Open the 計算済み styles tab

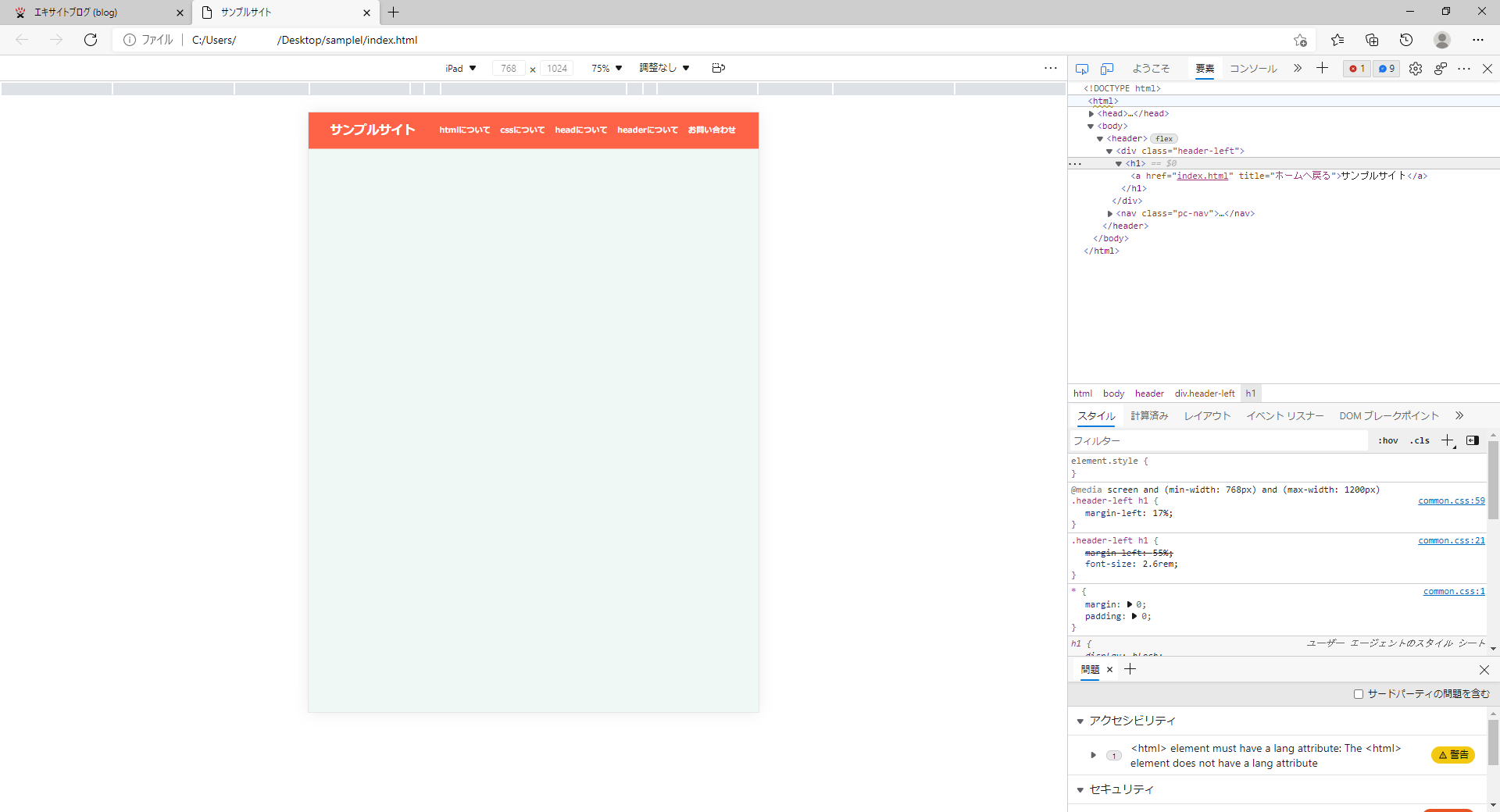(x=1149, y=416)
